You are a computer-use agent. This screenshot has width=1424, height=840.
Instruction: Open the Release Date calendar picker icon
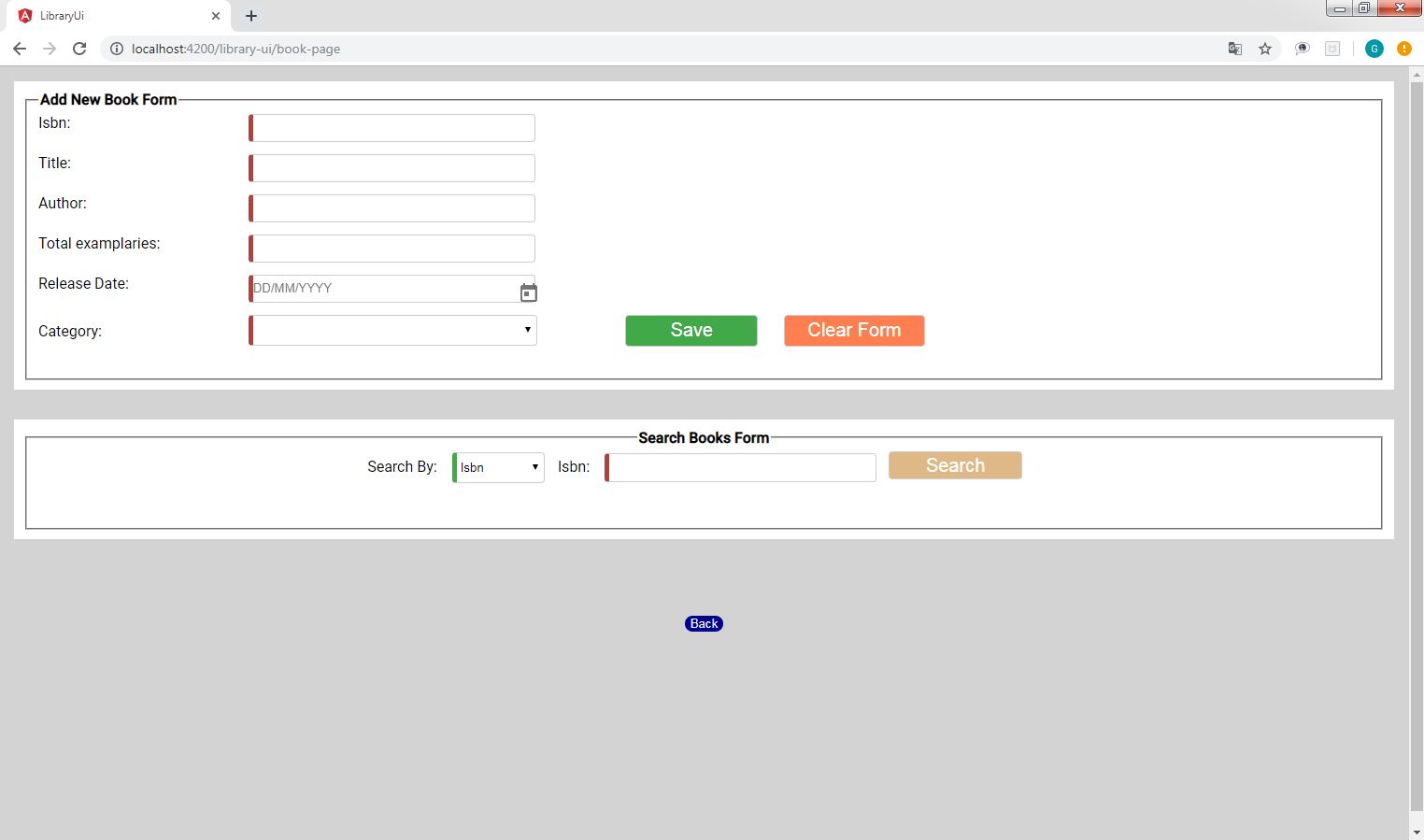click(528, 293)
